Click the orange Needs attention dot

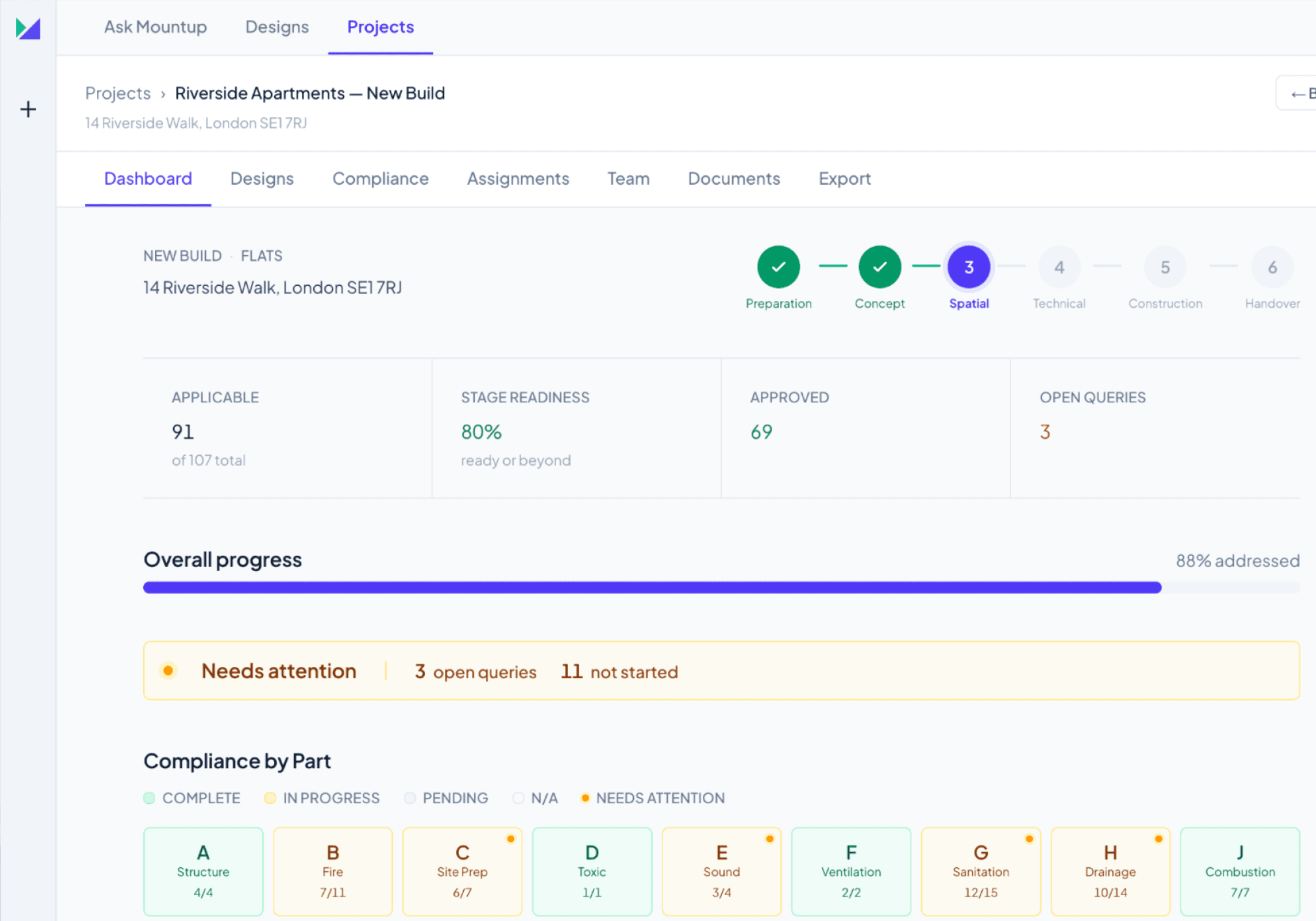168,670
